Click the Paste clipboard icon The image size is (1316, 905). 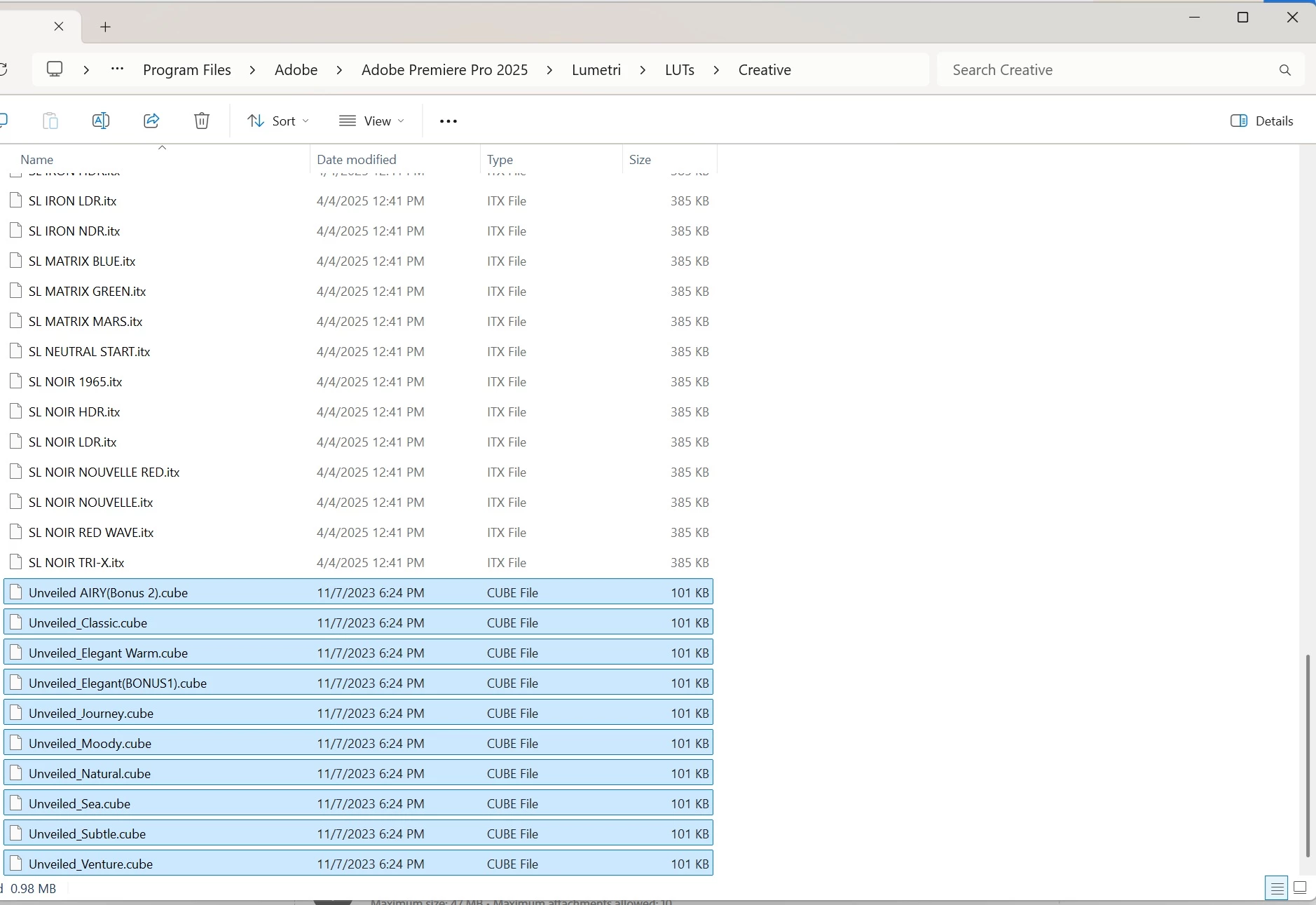tap(50, 121)
